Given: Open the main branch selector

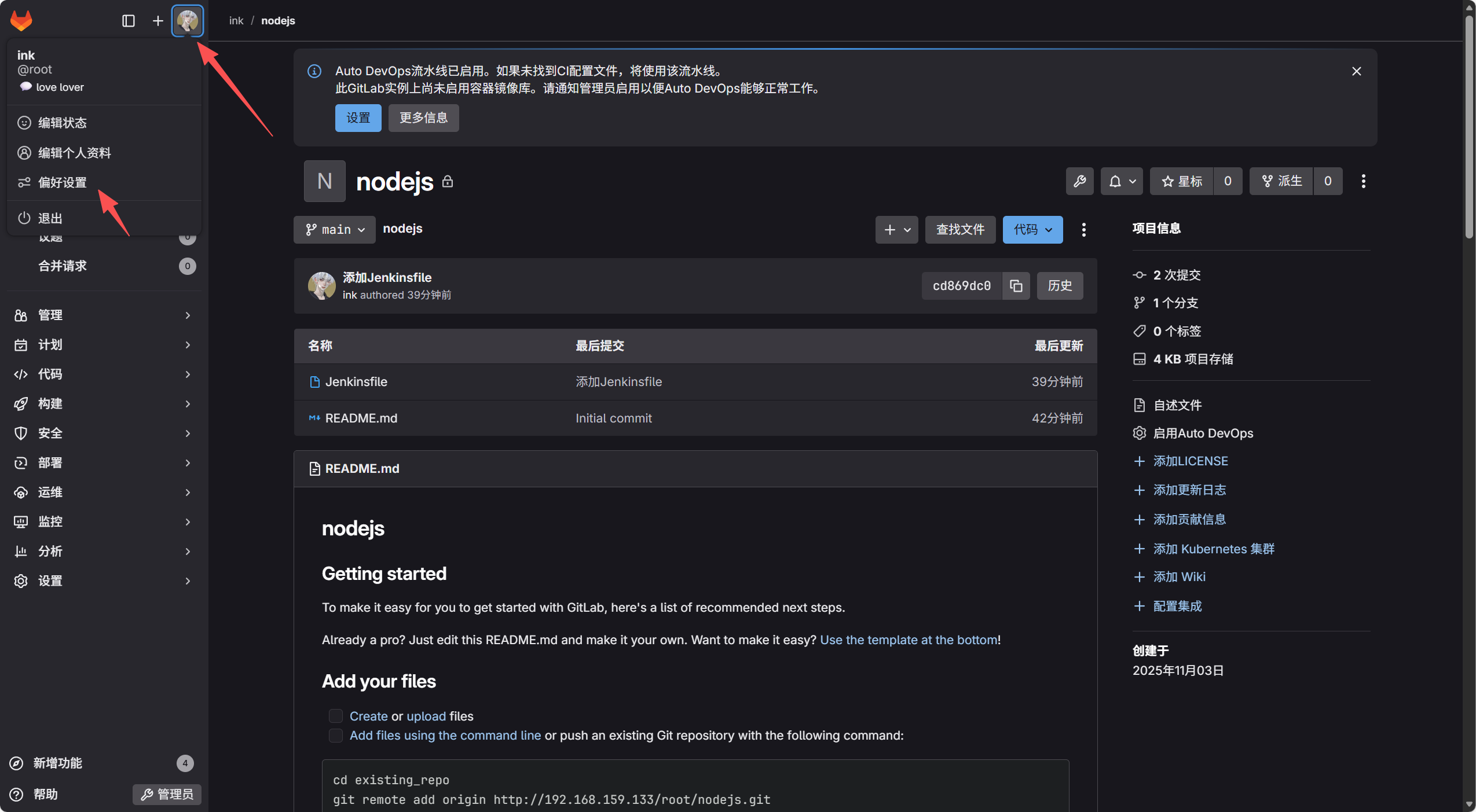Looking at the screenshot, I should 335,230.
